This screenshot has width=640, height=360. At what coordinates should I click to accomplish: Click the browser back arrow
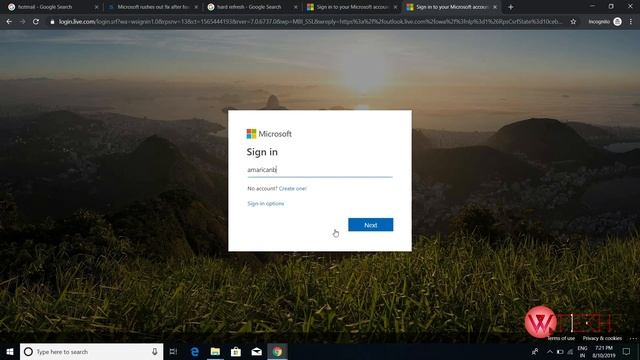[9, 22]
